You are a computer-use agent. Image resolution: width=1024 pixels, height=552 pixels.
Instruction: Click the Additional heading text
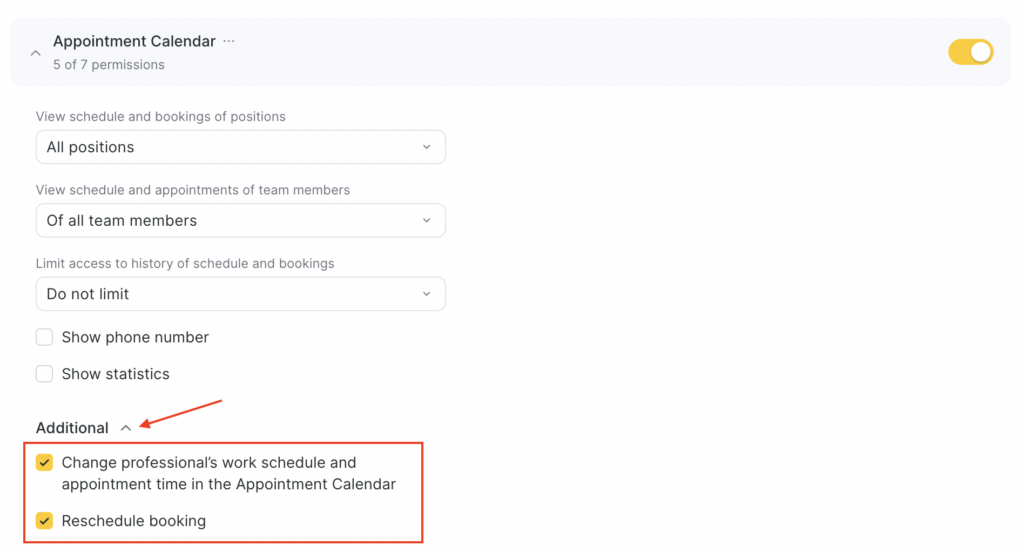point(72,428)
